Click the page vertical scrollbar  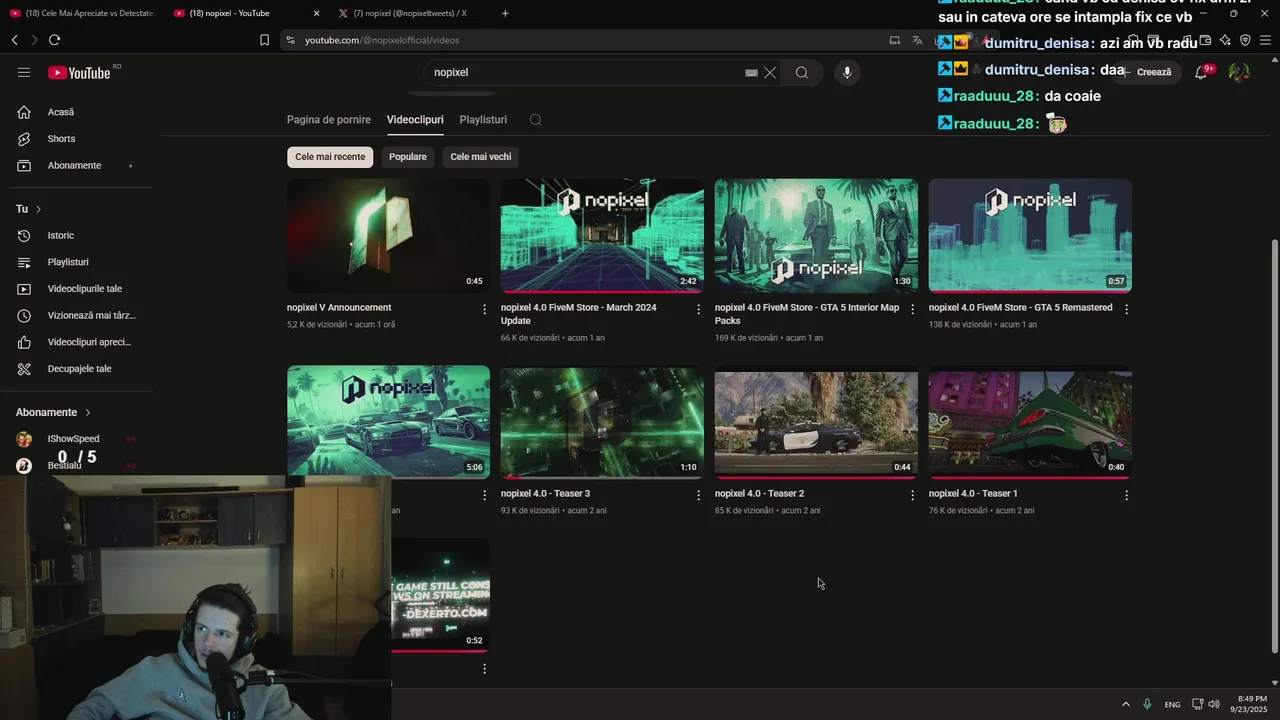(x=1273, y=446)
